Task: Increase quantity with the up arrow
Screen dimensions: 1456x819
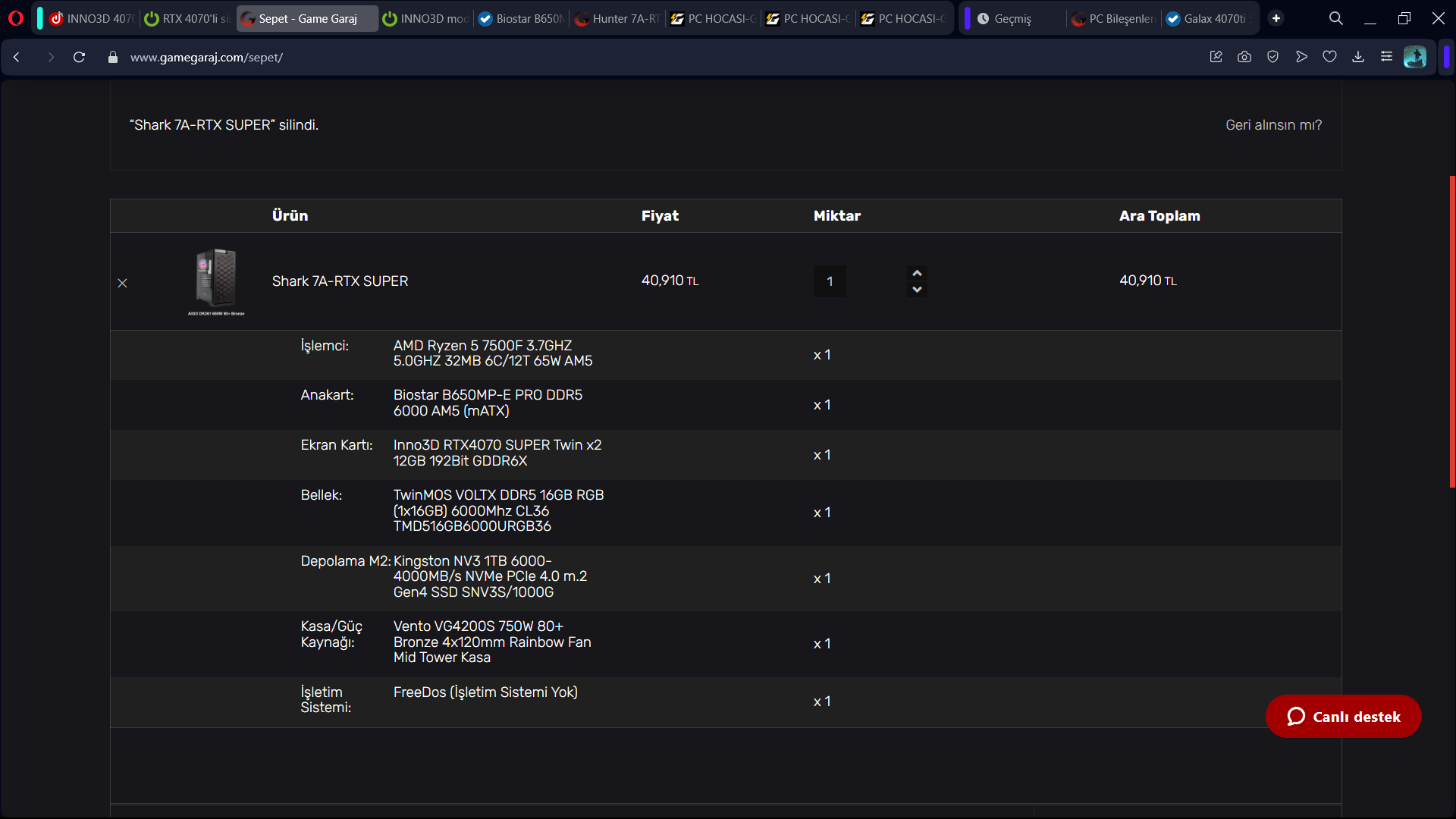Action: (x=917, y=273)
